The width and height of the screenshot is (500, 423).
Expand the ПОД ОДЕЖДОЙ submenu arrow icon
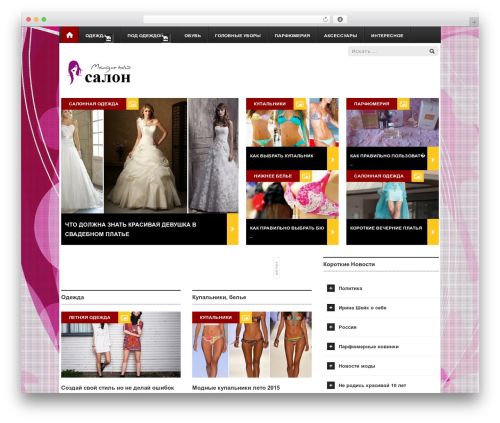(166, 39)
